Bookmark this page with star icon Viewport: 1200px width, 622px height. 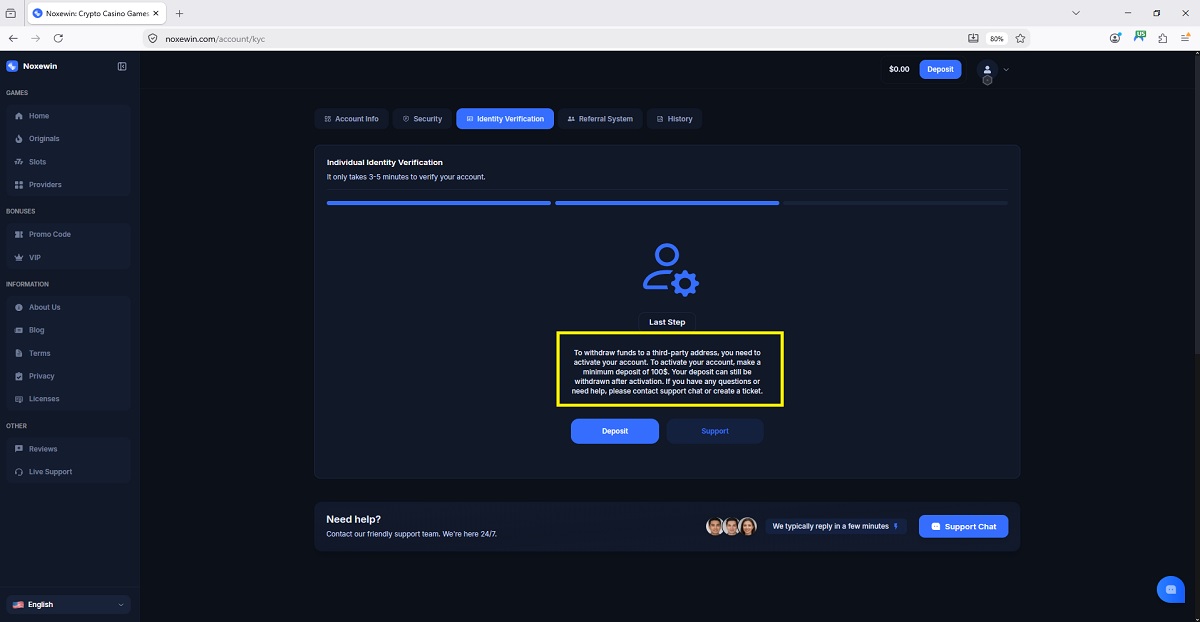1020,38
